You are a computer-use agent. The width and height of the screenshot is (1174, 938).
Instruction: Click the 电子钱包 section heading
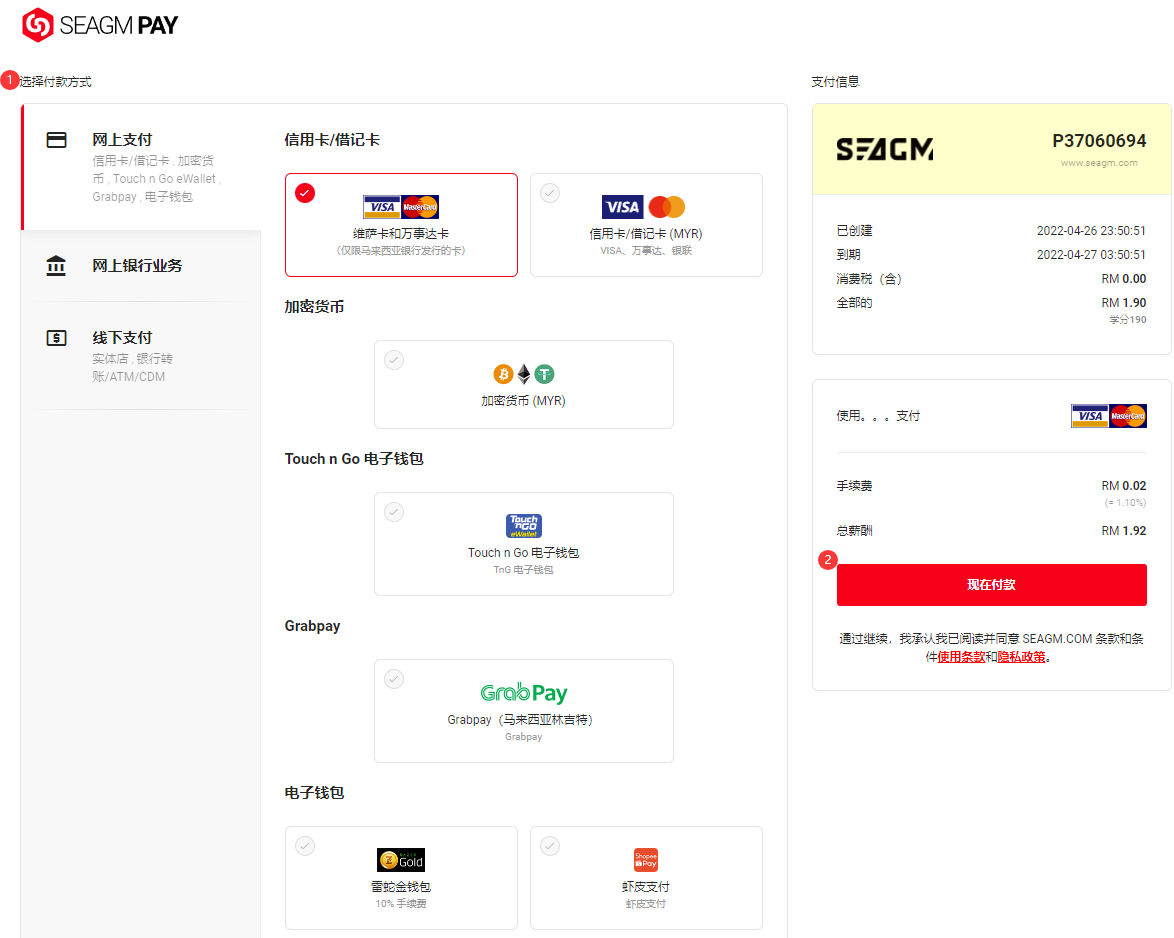[314, 793]
